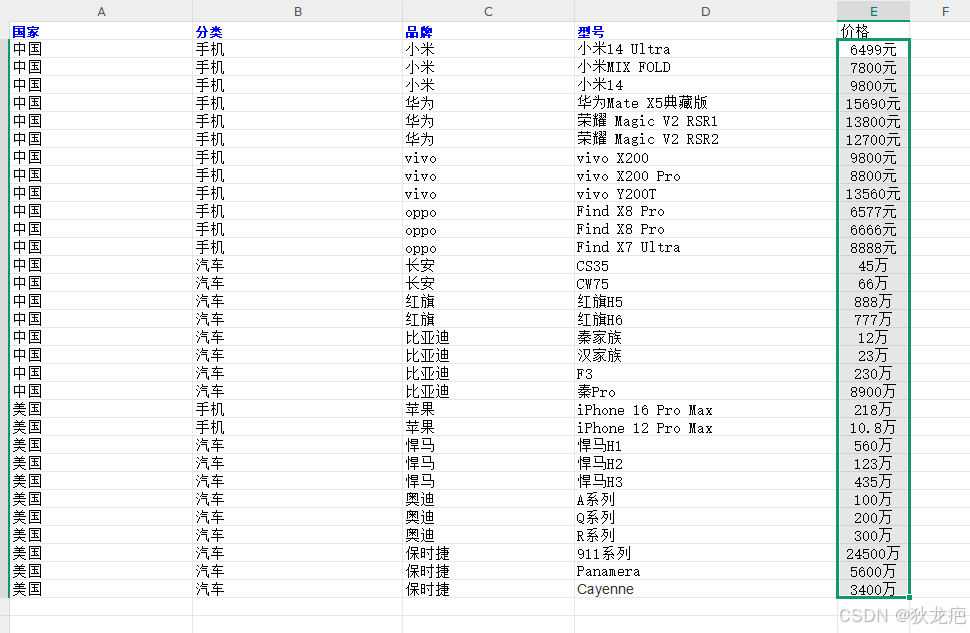Select column C header
970x633 pixels.
[488, 11]
